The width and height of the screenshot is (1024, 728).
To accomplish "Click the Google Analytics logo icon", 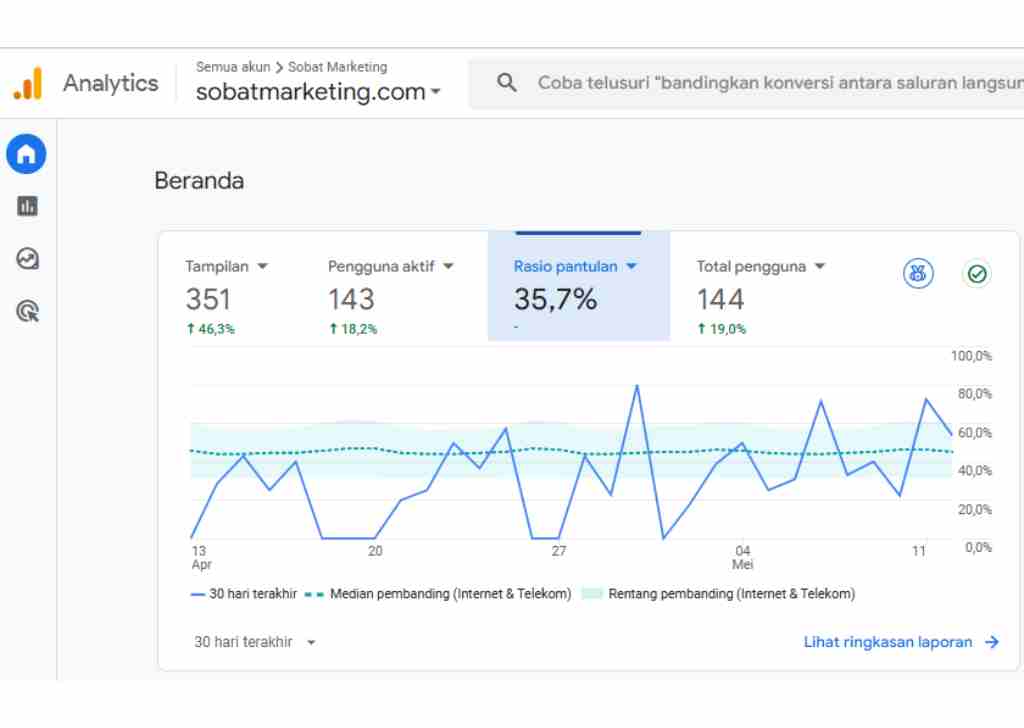I will (x=28, y=83).
